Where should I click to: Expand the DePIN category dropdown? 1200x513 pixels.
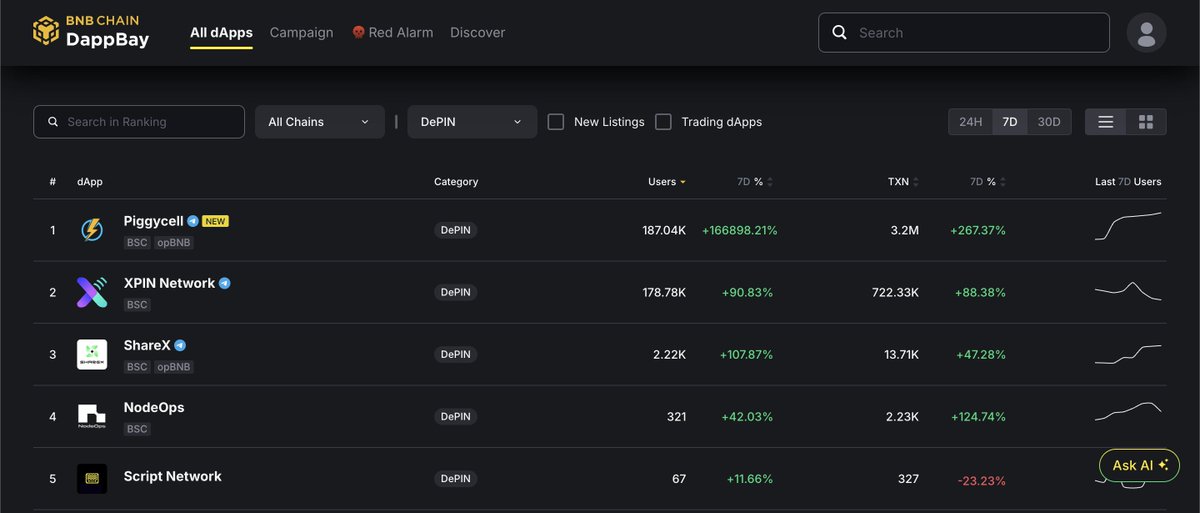pyautogui.click(x=472, y=122)
